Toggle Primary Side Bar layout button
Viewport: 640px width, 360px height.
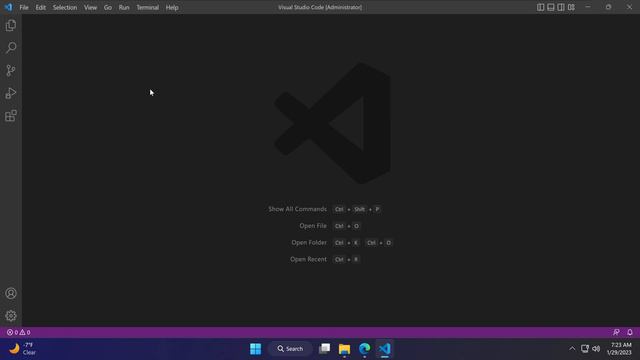[x=540, y=7]
